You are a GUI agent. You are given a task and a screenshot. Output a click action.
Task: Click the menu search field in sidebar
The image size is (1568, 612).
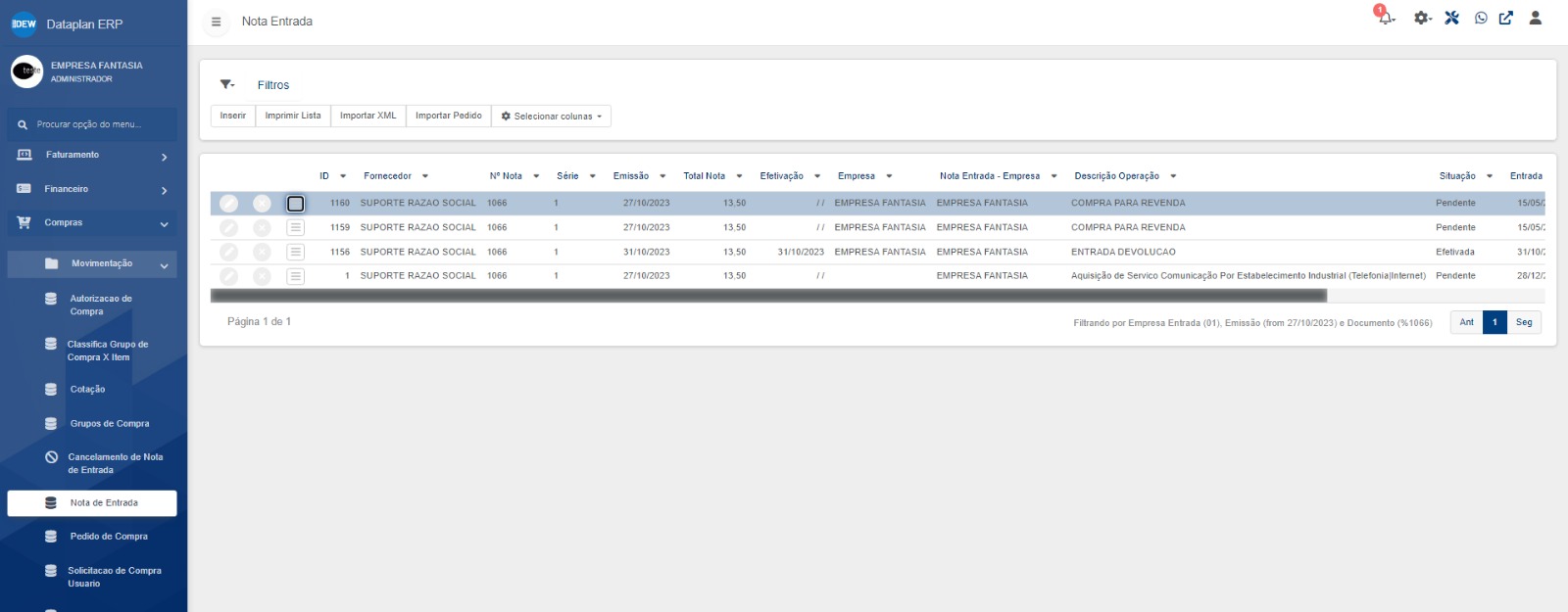coord(92,124)
